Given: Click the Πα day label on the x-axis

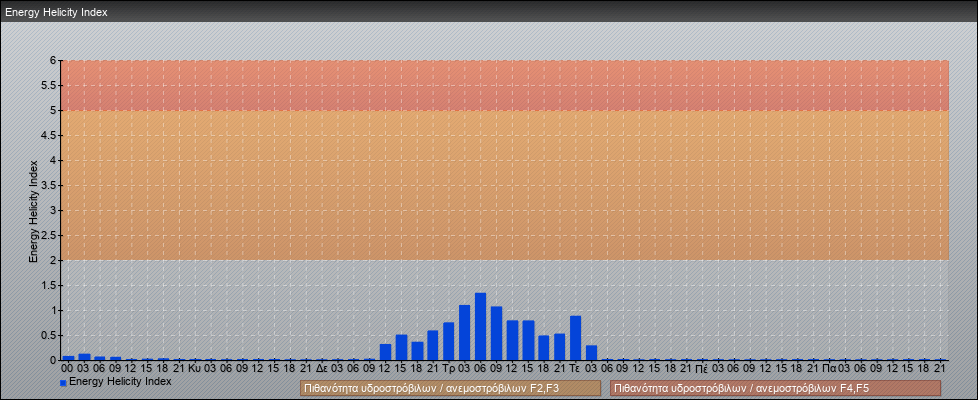Looking at the screenshot, I should point(829,368).
